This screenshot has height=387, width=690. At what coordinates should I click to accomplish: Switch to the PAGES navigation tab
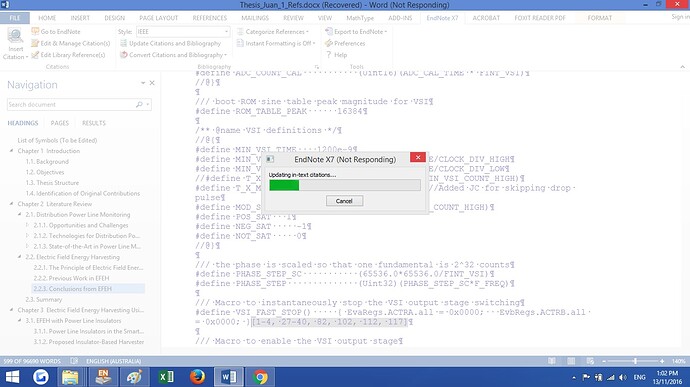point(59,123)
